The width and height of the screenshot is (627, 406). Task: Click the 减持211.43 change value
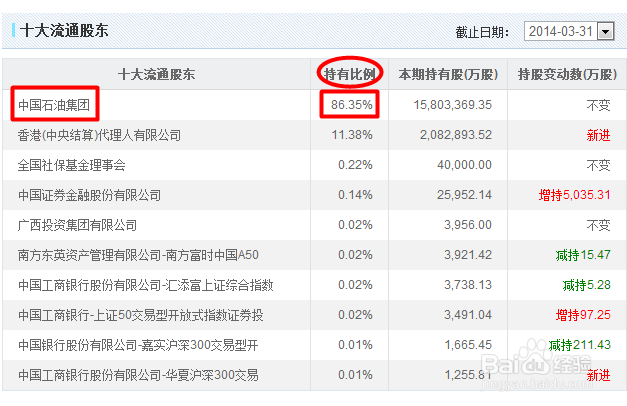580,345
